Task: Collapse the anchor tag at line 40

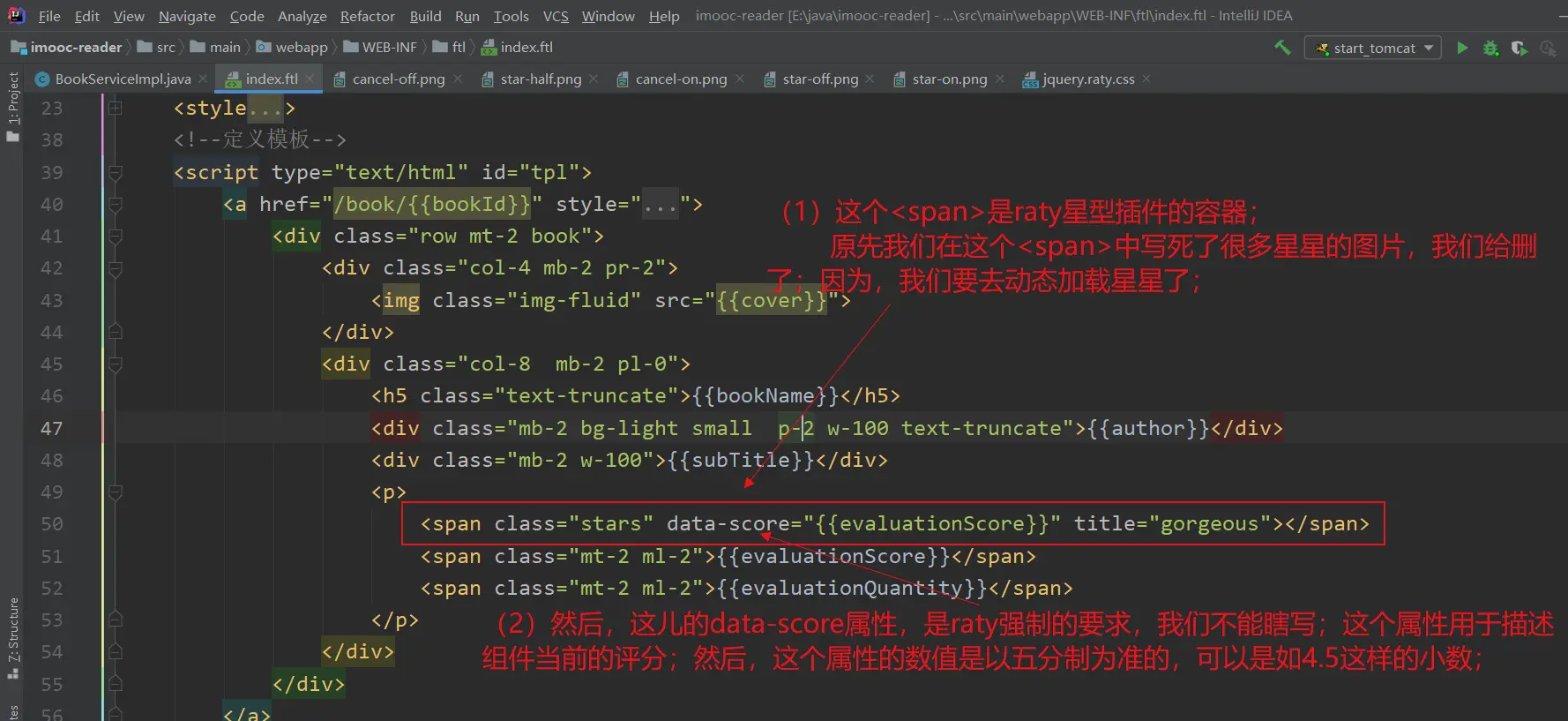Action: click(115, 205)
